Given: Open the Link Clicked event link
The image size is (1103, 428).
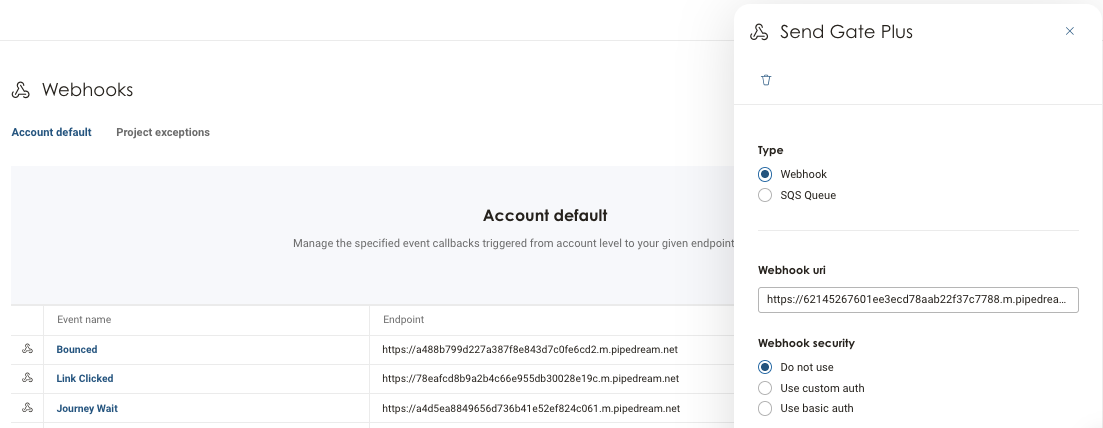Looking at the screenshot, I should tap(85, 378).
